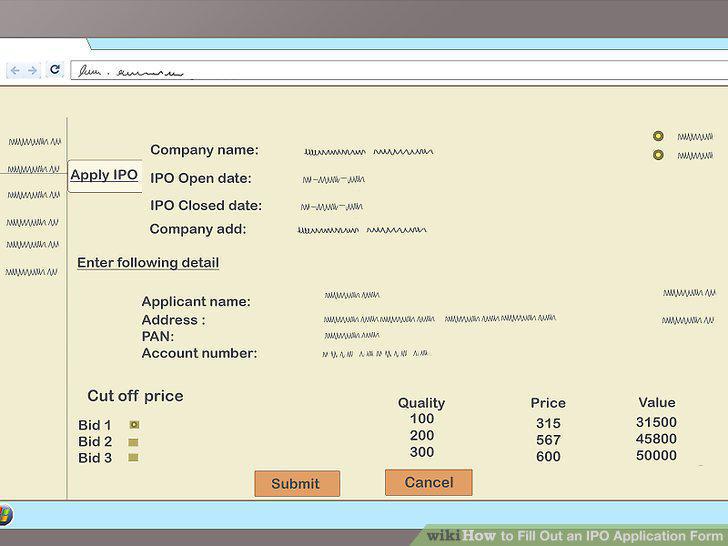Tick the Bid 3 cut off checkbox

click(133, 458)
